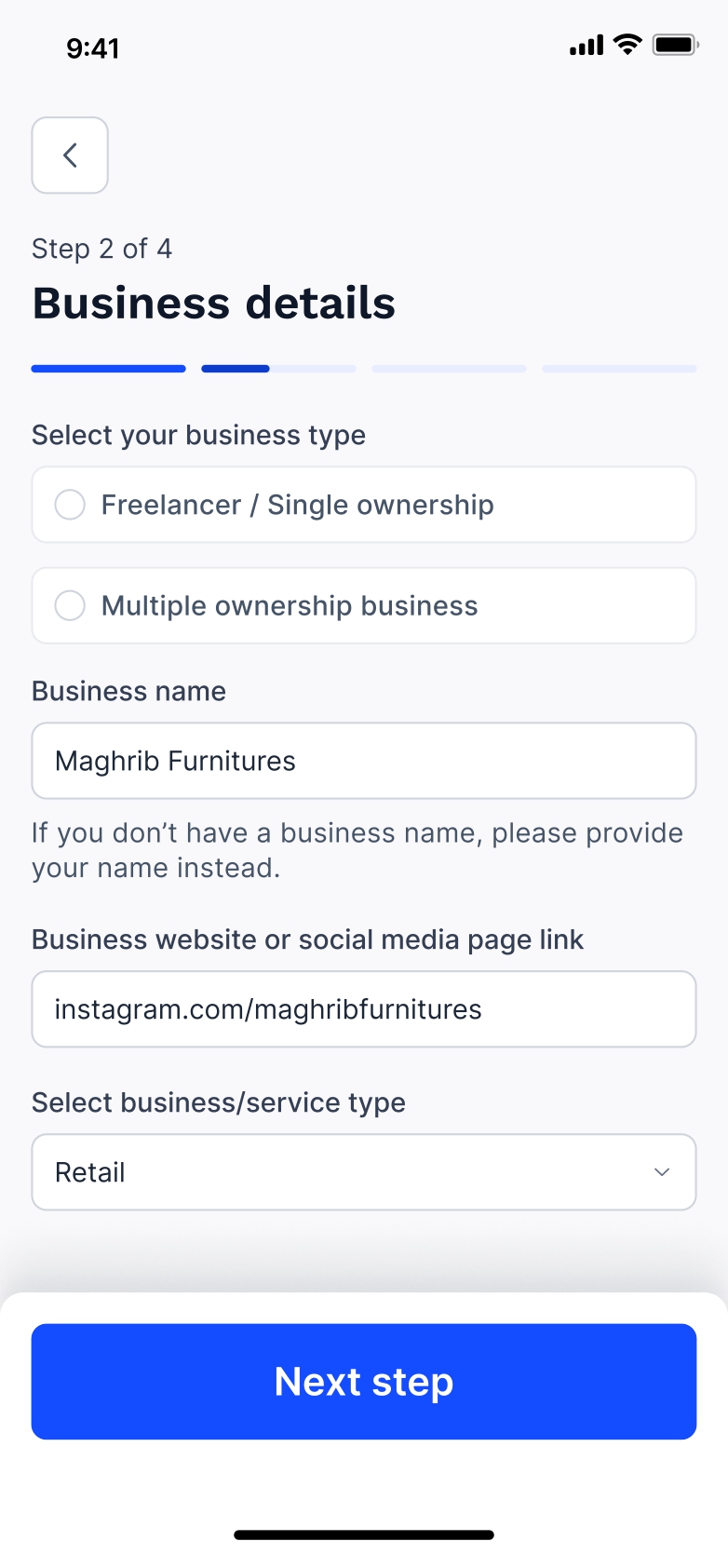Tap the Multiple ownership business label
This screenshot has height=1568, width=728.
pyautogui.click(x=290, y=606)
